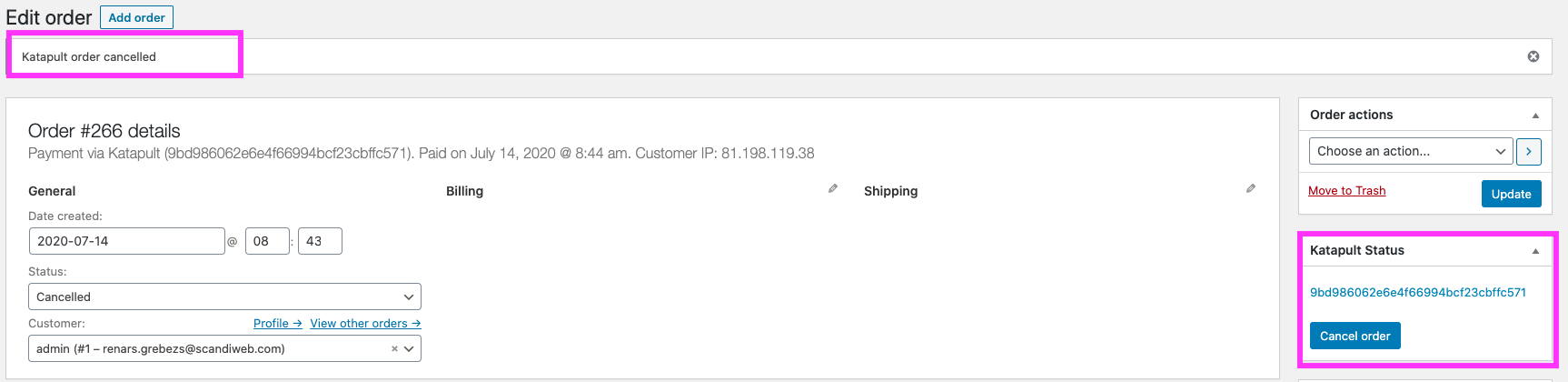Click the hour input field showing 08

click(x=267, y=242)
